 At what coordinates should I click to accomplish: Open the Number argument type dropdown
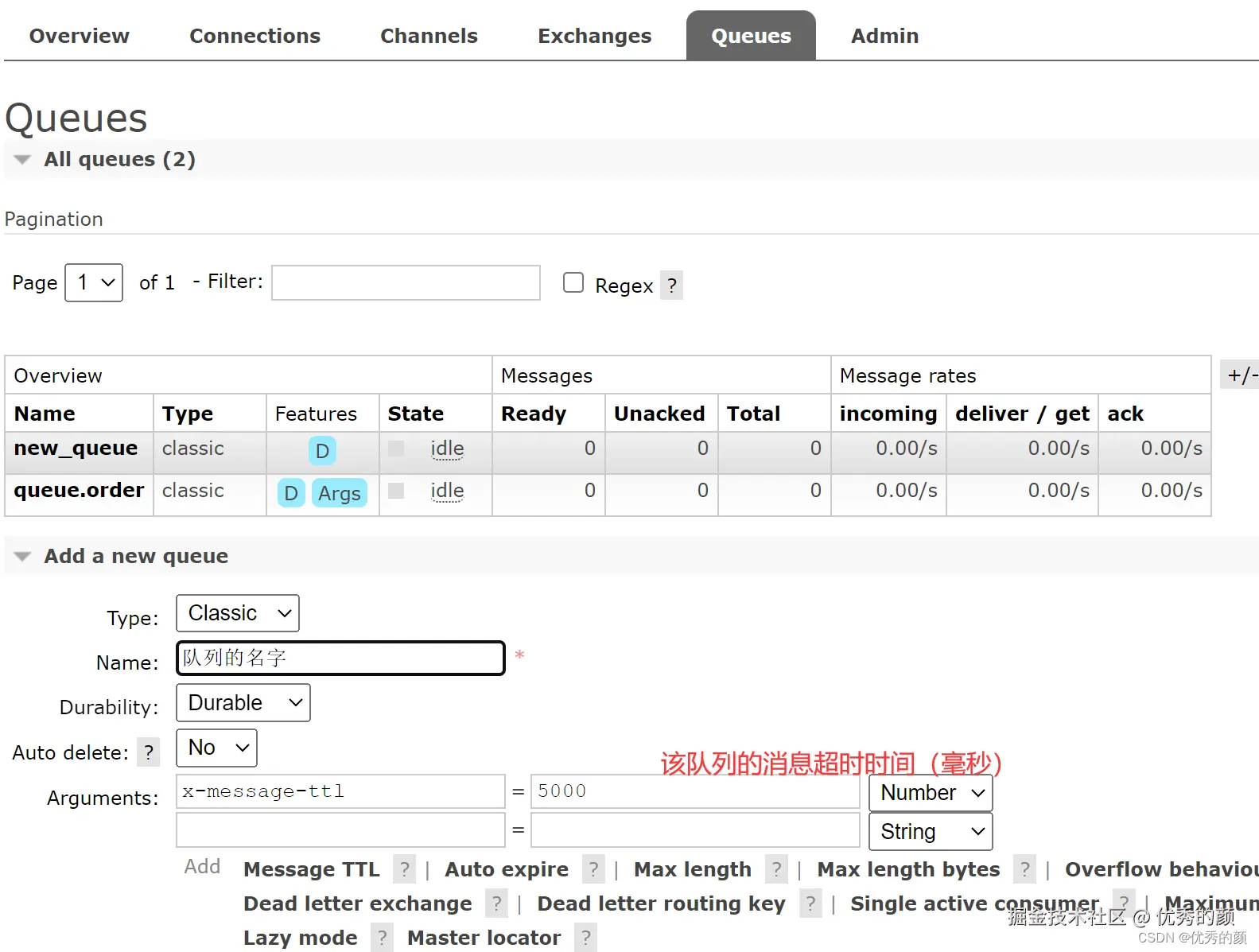click(x=931, y=793)
